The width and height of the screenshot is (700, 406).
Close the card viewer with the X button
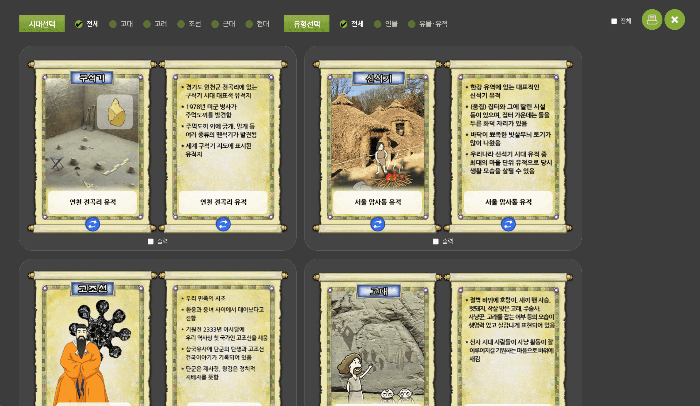tap(675, 20)
